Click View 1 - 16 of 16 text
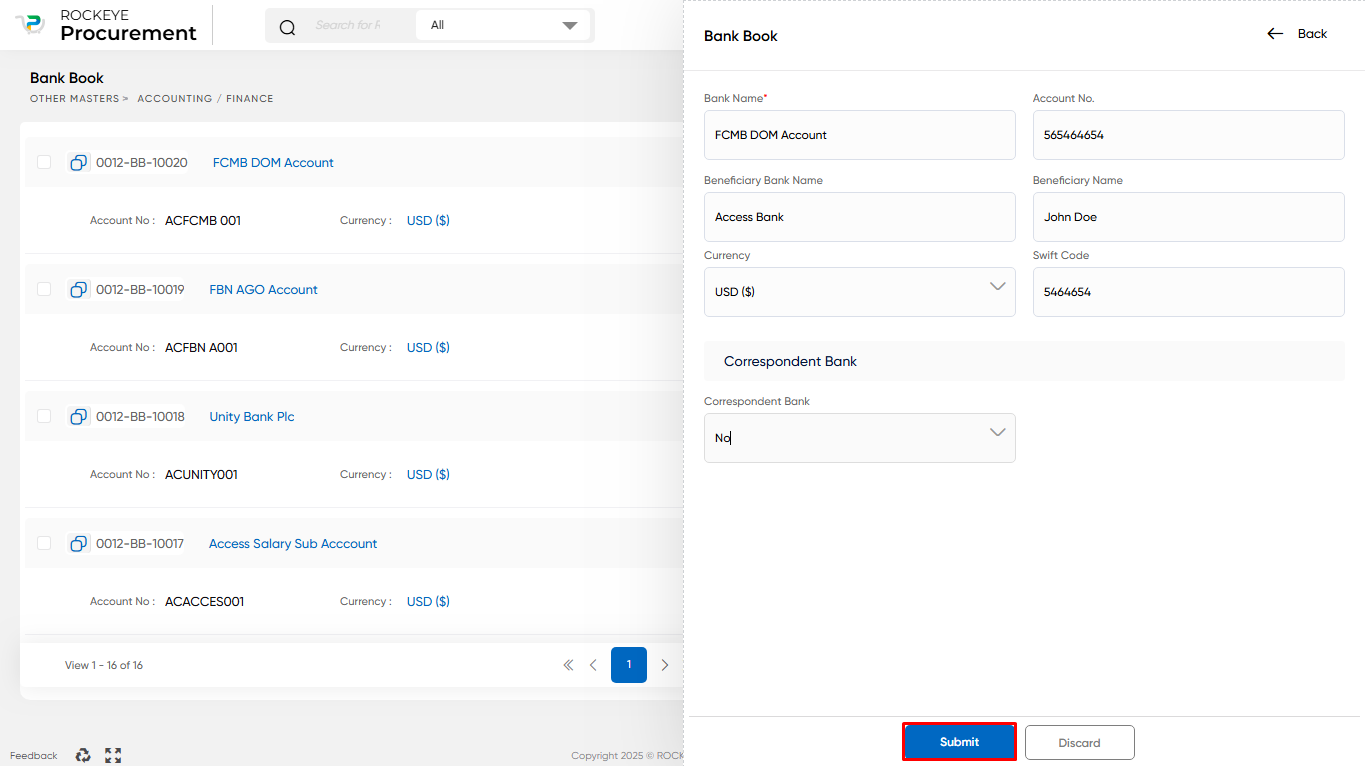Image resolution: width=1365 pixels, height=766 pixels. pyautogui.click(x=104, y=665)
